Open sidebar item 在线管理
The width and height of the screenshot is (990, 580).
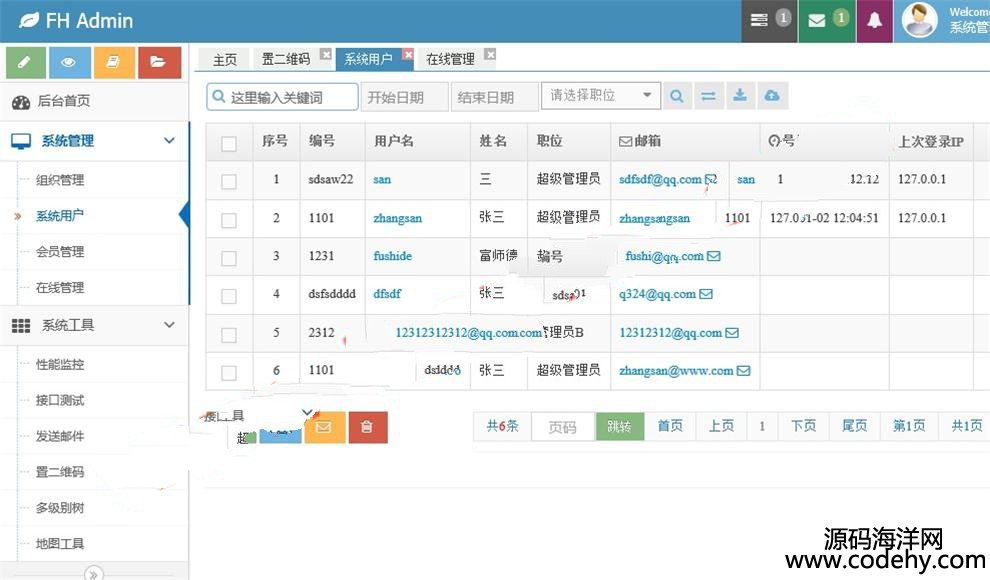60,288
